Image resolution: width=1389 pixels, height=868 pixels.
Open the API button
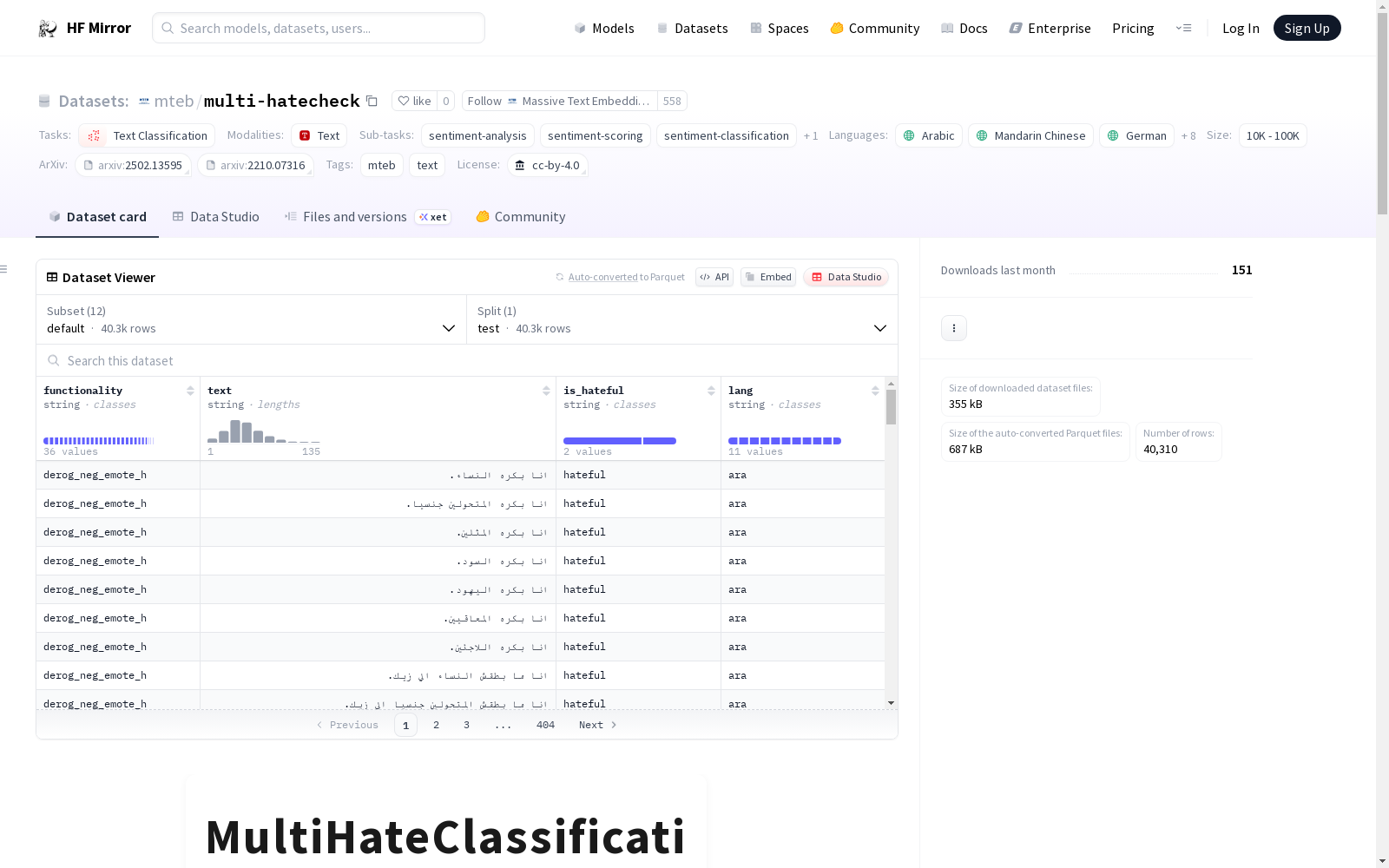[714, 277]
